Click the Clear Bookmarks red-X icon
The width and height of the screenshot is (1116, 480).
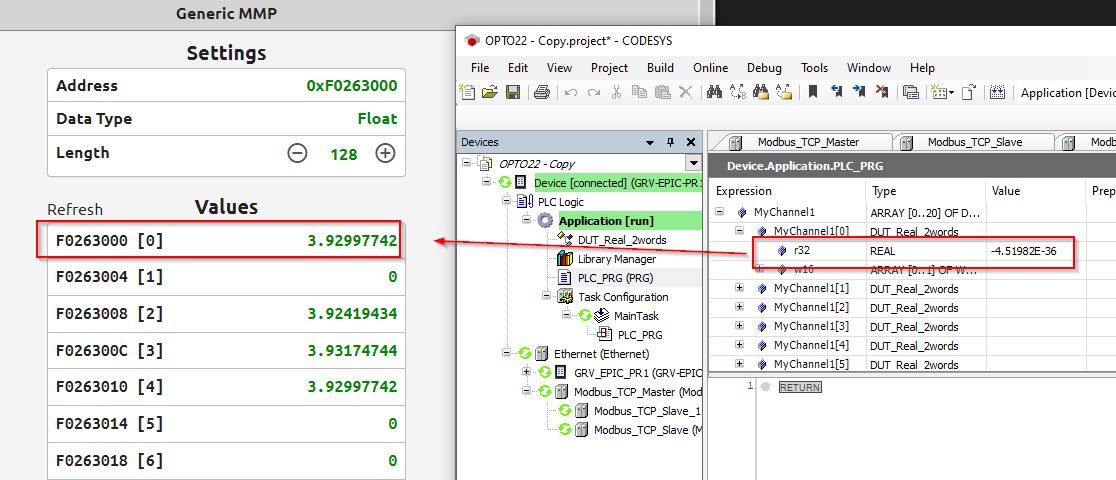tap(883, 92)
